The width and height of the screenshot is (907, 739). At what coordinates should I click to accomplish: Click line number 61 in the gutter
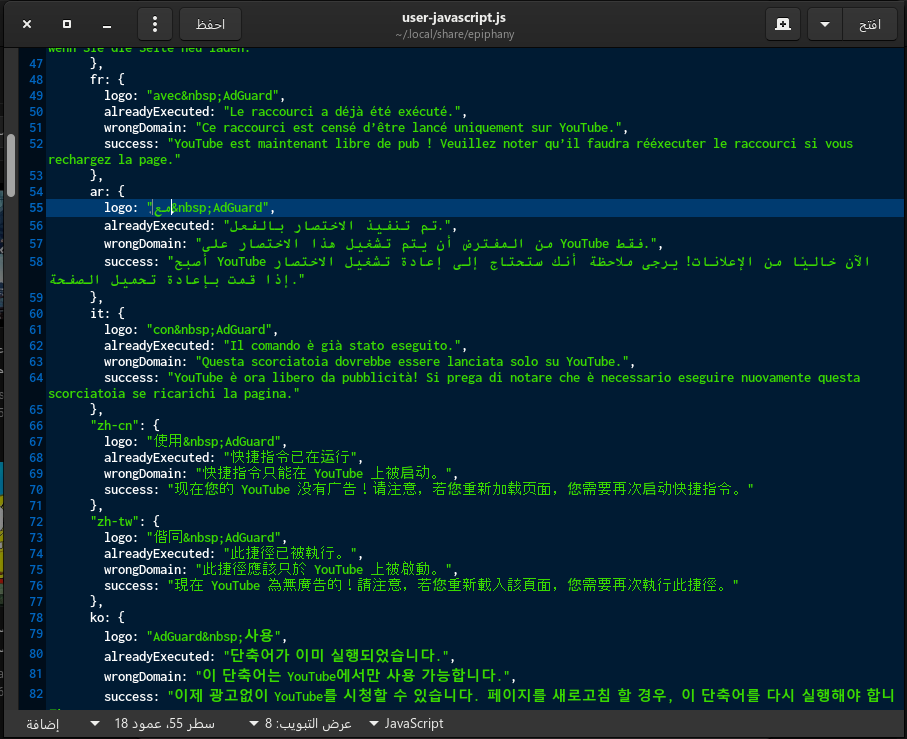click(x=36, y=329)
